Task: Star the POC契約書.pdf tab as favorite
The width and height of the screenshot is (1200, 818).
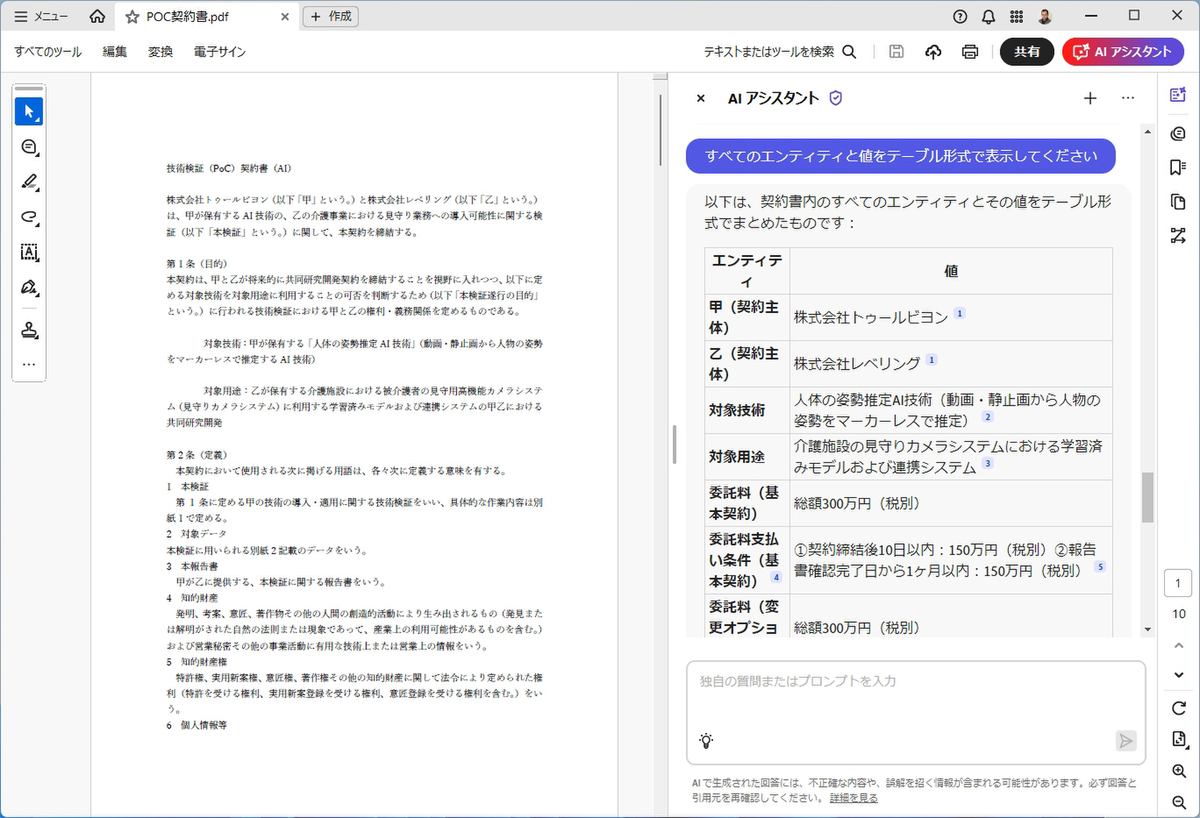Action: pyautogui.click(x=132, y=17)
